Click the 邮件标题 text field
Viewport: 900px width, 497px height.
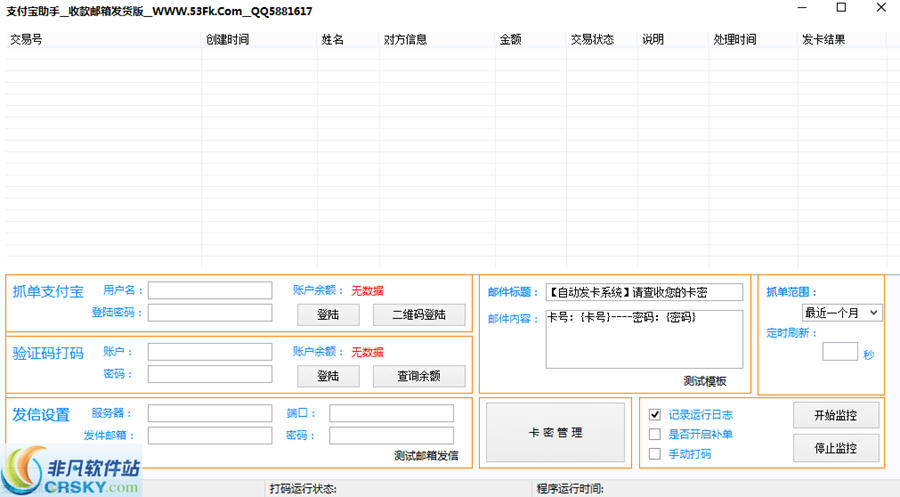[644, 292]
